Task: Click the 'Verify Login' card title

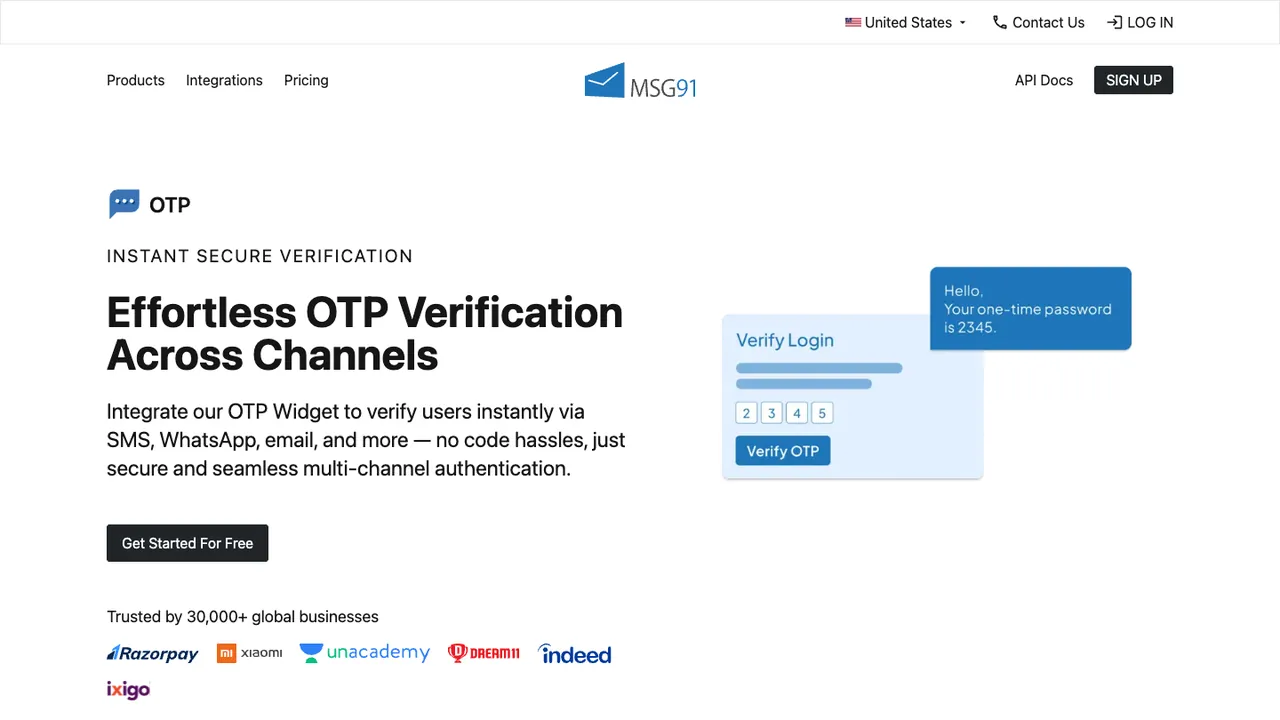Action: pyautogui.click(x=785, y=340)
